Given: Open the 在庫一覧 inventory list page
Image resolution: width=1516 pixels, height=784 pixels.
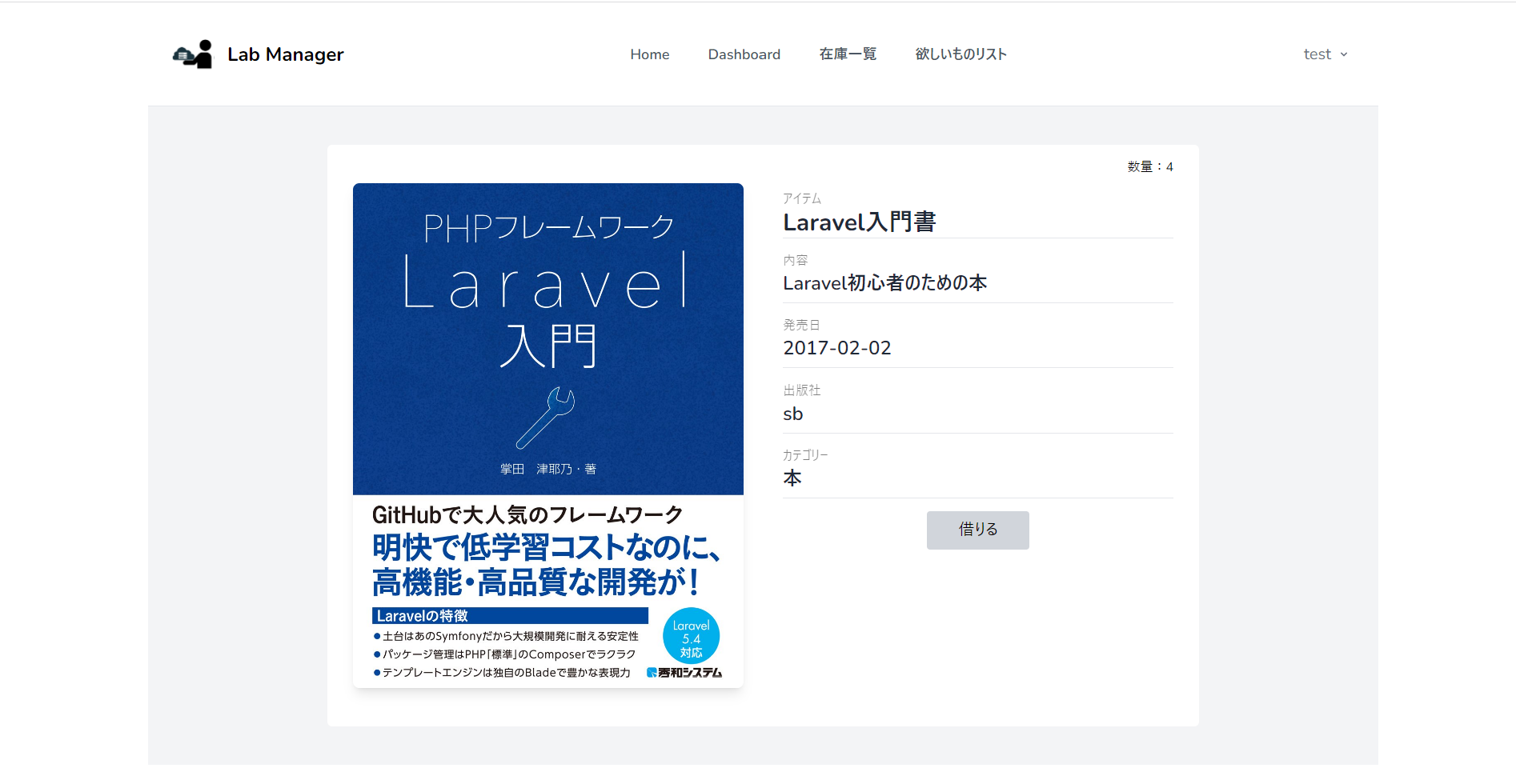Looking at the screenshot, I should point(848,54).
